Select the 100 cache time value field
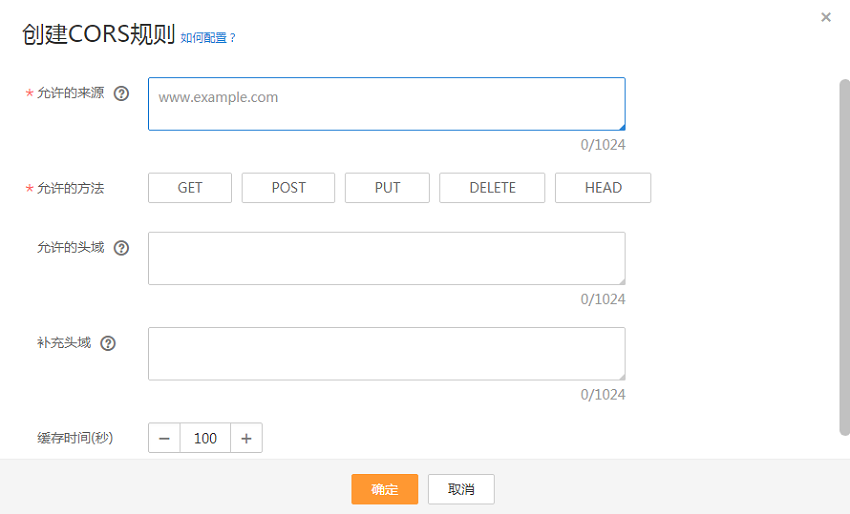This screenshot has height=514, width=850. coord(205,438)
